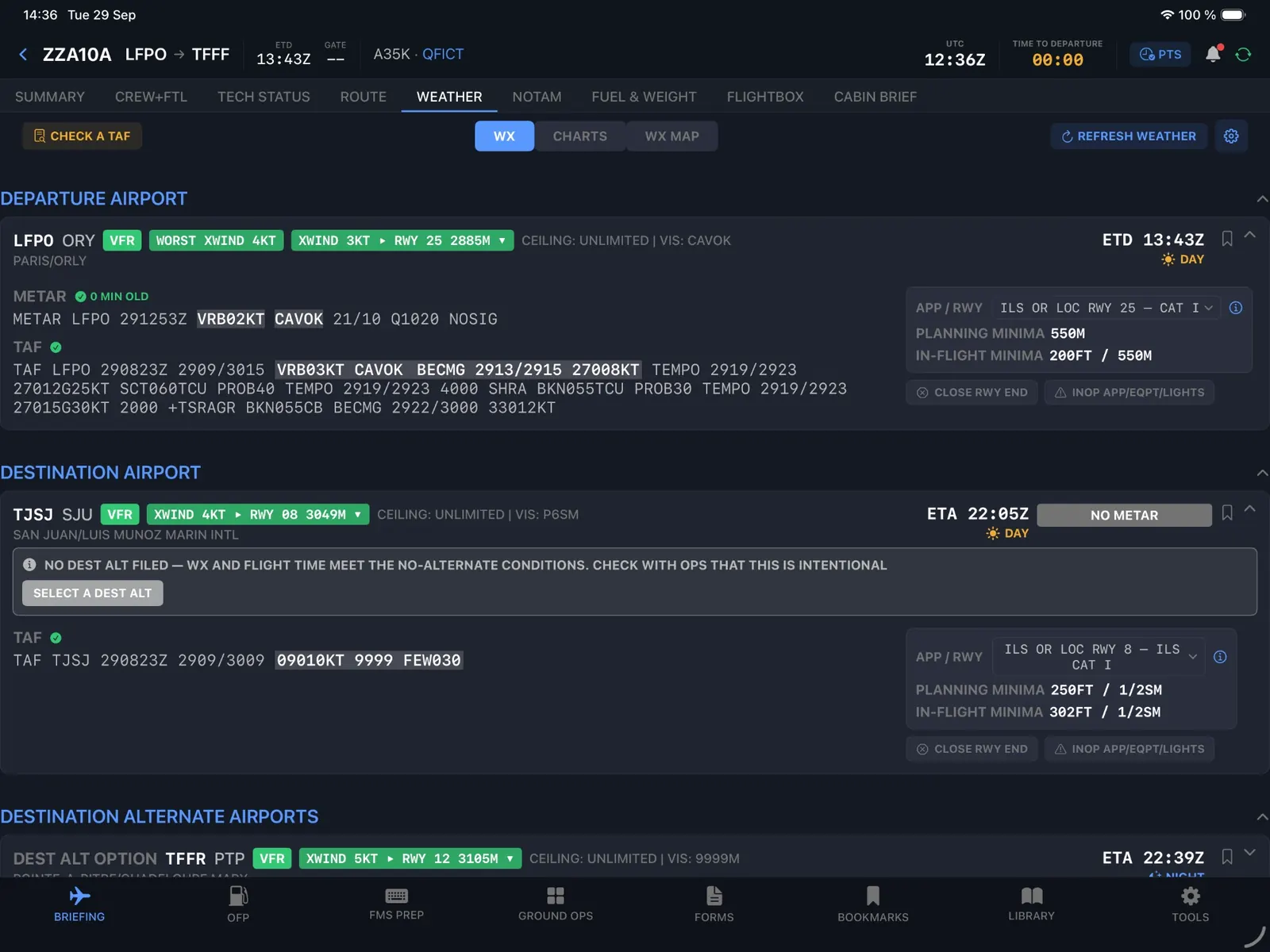Collapse the Departure Airport section
Screen dimensions: 1270x952
coord(1261,198)
